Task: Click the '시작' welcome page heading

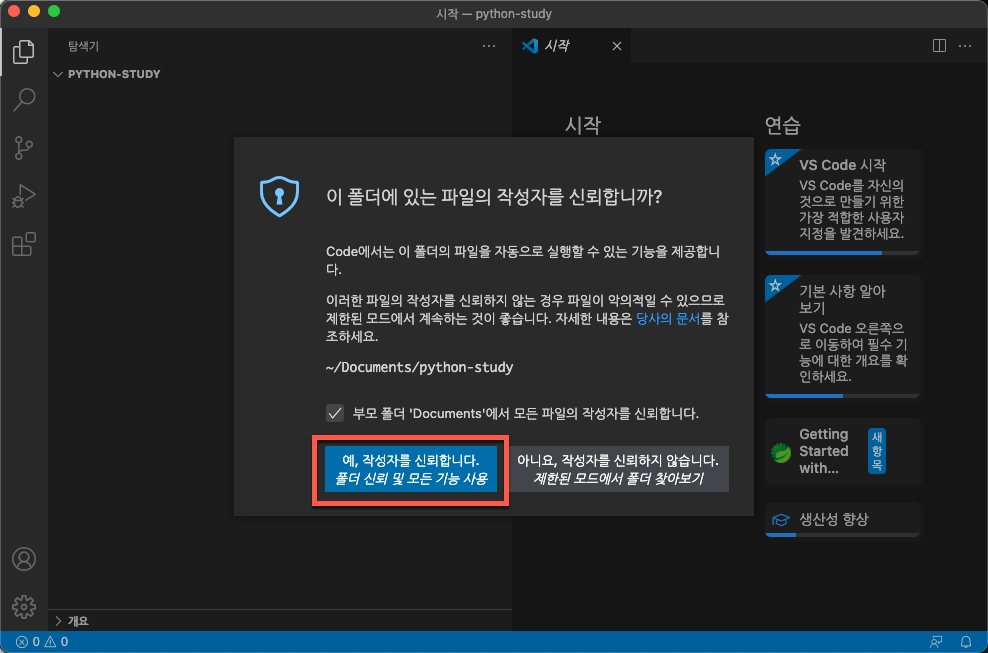Action: coord(583,125)
